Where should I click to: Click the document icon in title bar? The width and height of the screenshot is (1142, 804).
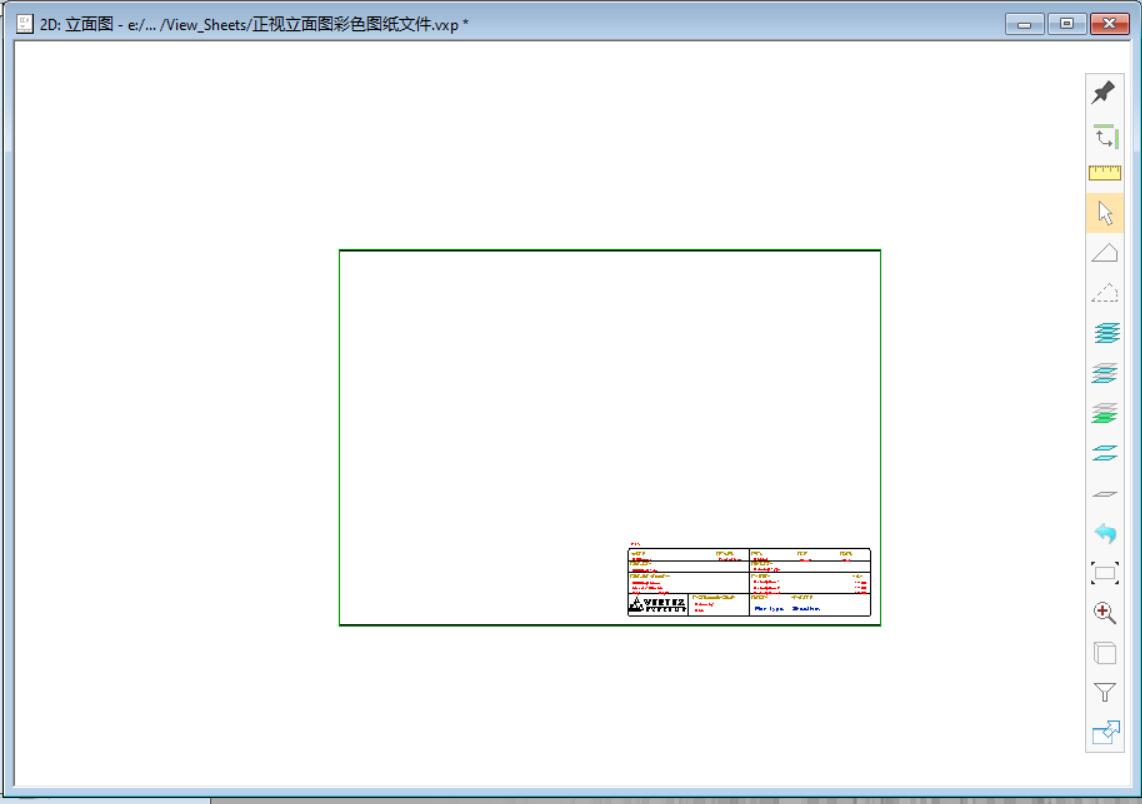[24, 23]
